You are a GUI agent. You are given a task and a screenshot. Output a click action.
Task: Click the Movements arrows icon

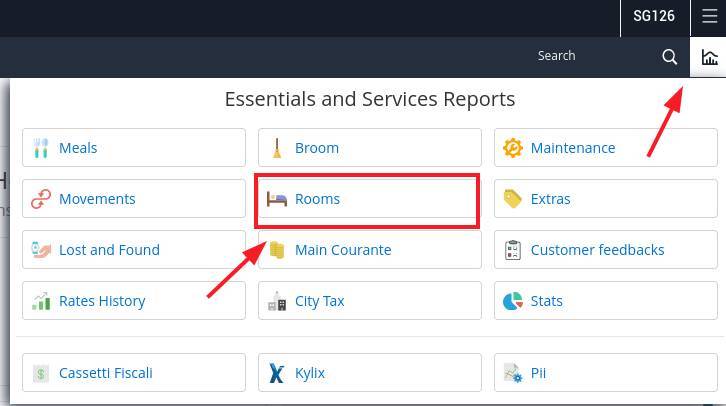(41, 199)
